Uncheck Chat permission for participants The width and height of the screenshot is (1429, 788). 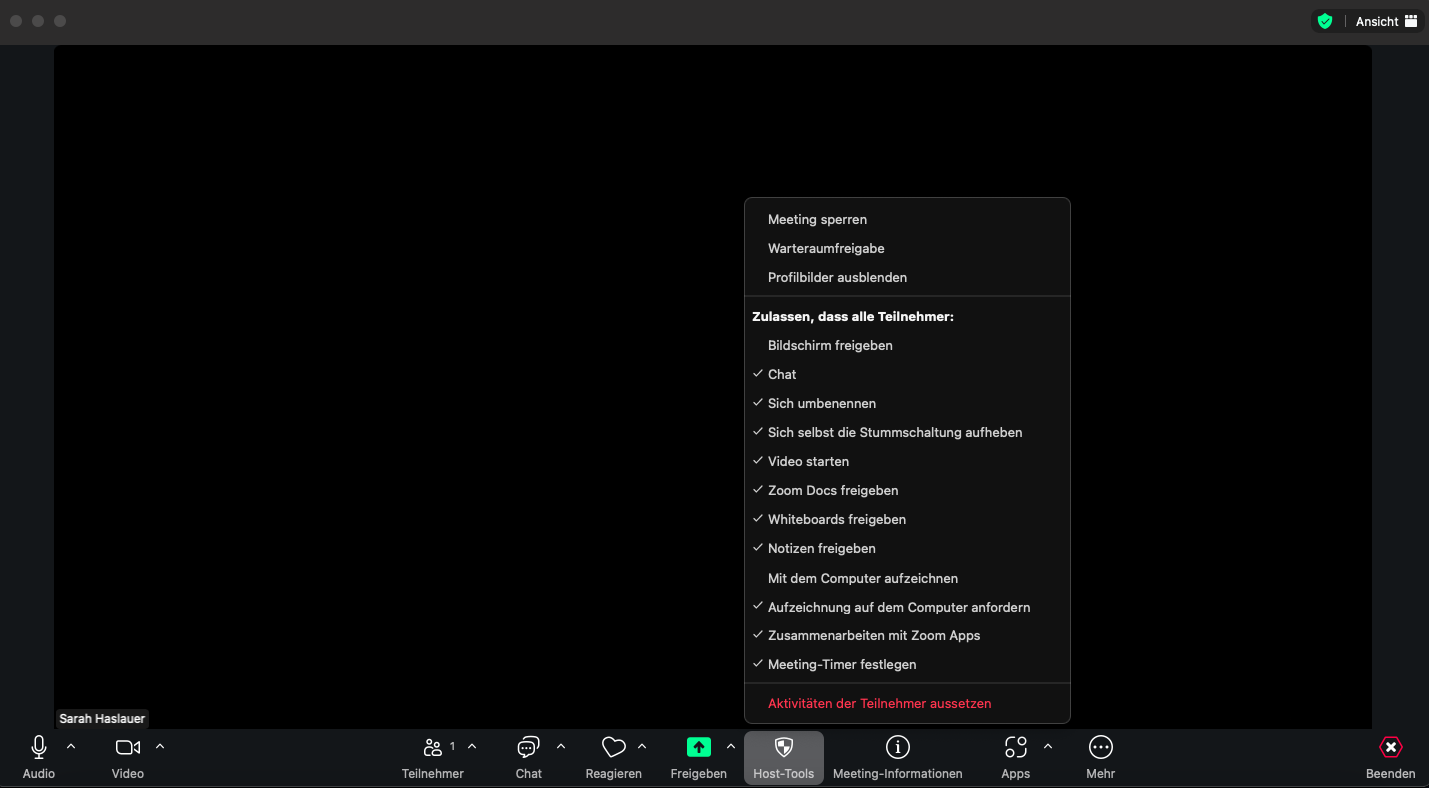[x=782, y=374]
